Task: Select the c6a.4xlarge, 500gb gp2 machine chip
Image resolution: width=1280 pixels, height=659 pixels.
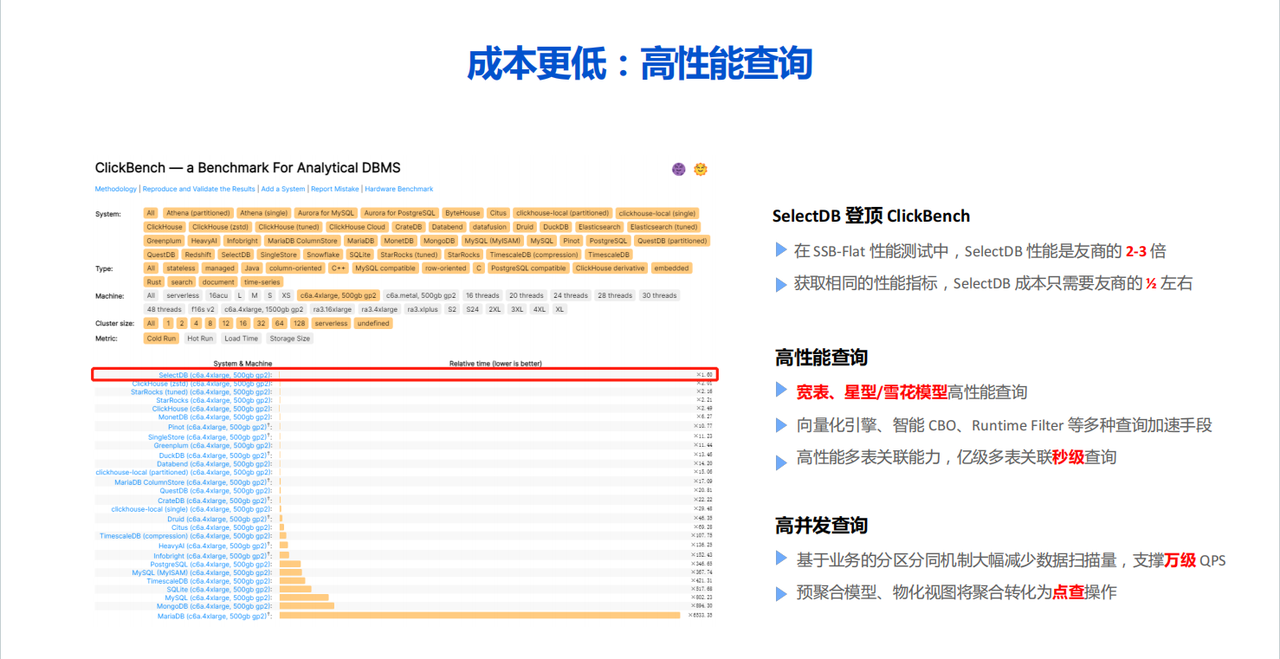Action: (338, 296)
